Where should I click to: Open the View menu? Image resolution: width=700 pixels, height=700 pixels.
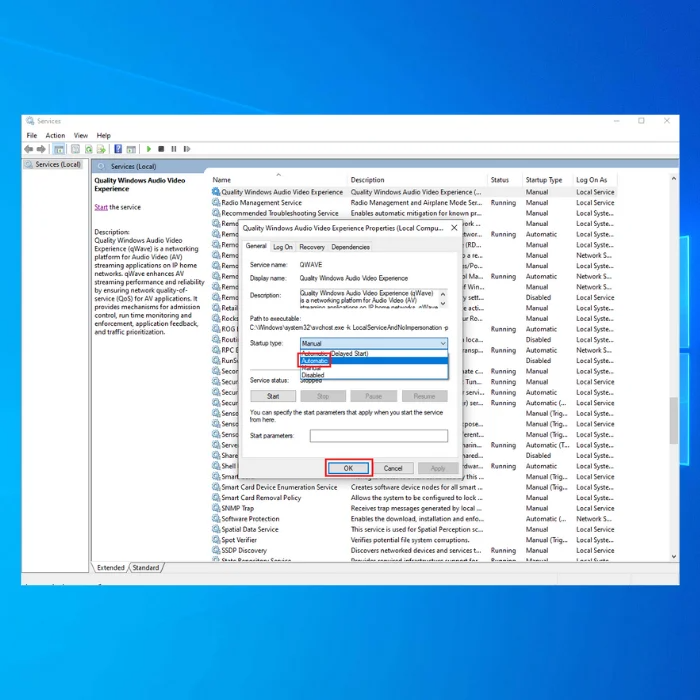pos(81,135)
